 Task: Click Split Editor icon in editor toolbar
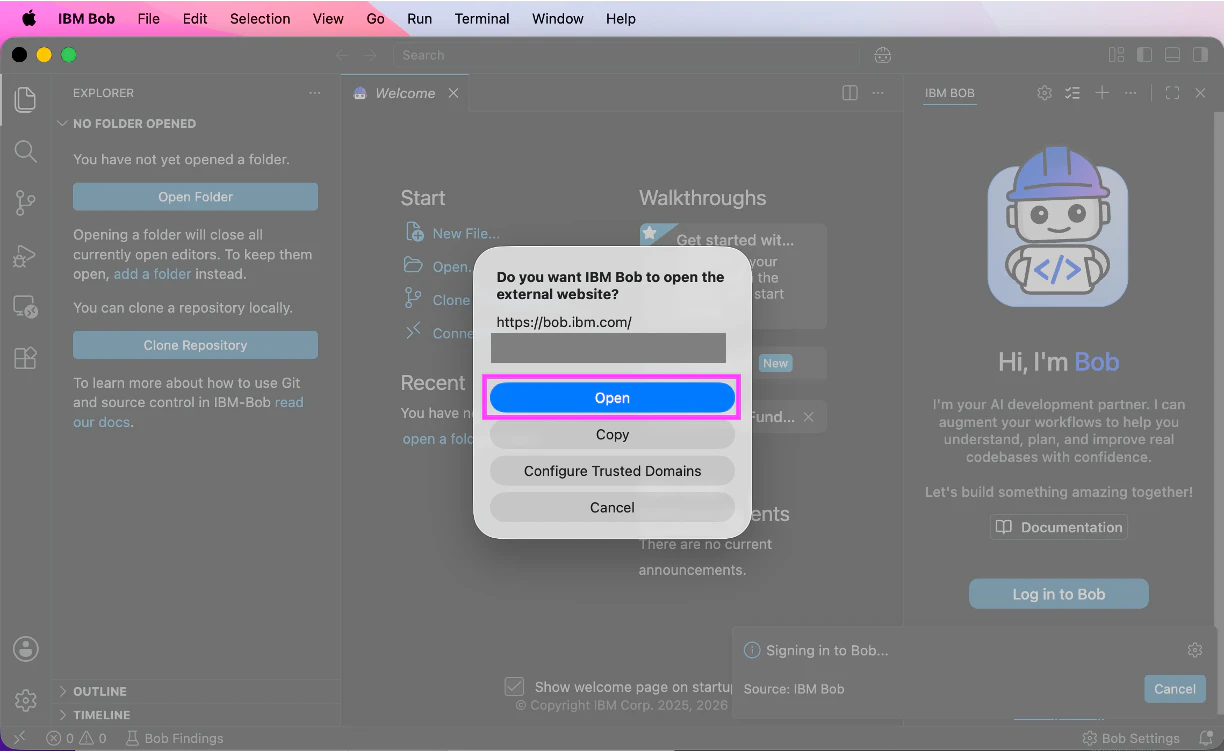850,93
